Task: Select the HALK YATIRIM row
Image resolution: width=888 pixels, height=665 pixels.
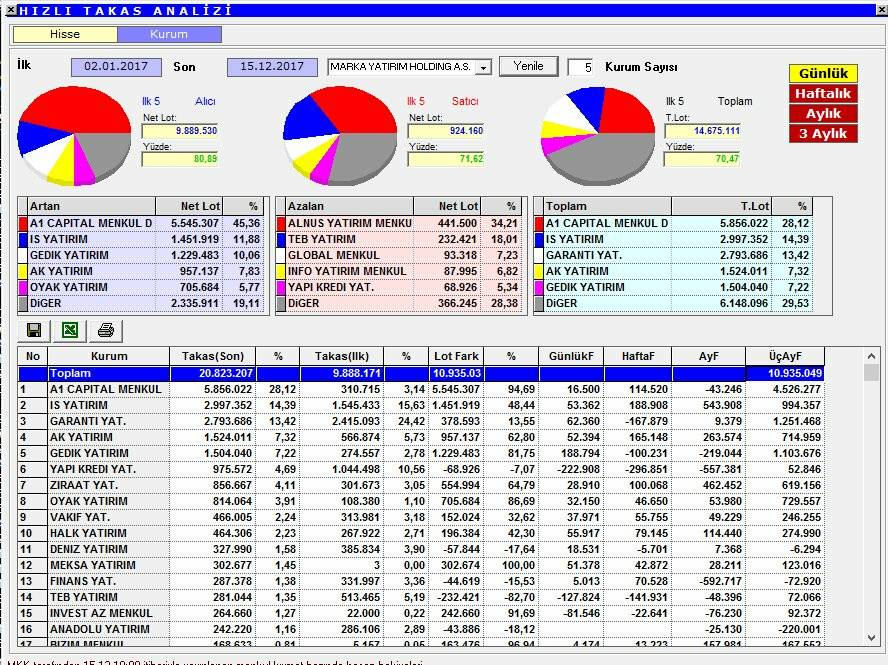Action: tap(421, 533)
